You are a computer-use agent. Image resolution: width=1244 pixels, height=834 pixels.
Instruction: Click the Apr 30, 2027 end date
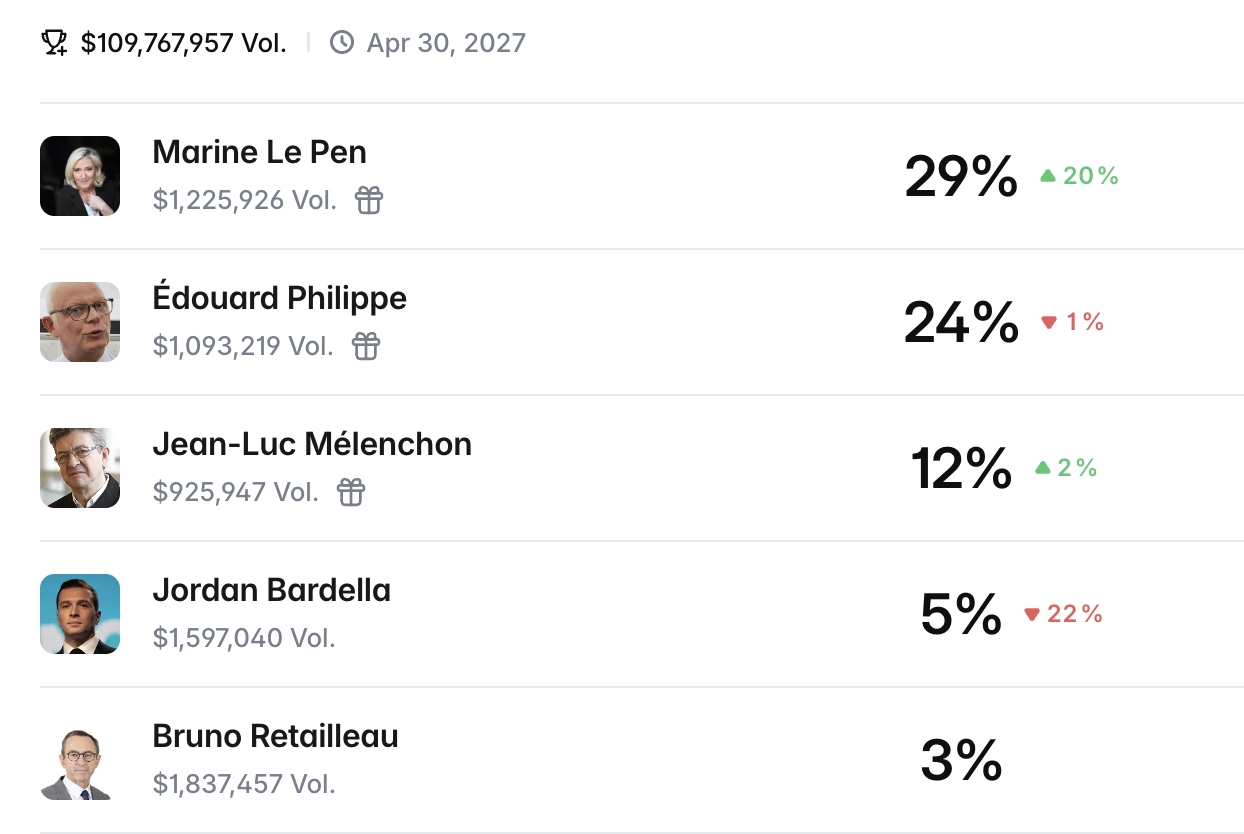pyautogui.click(x=446, y=43)
